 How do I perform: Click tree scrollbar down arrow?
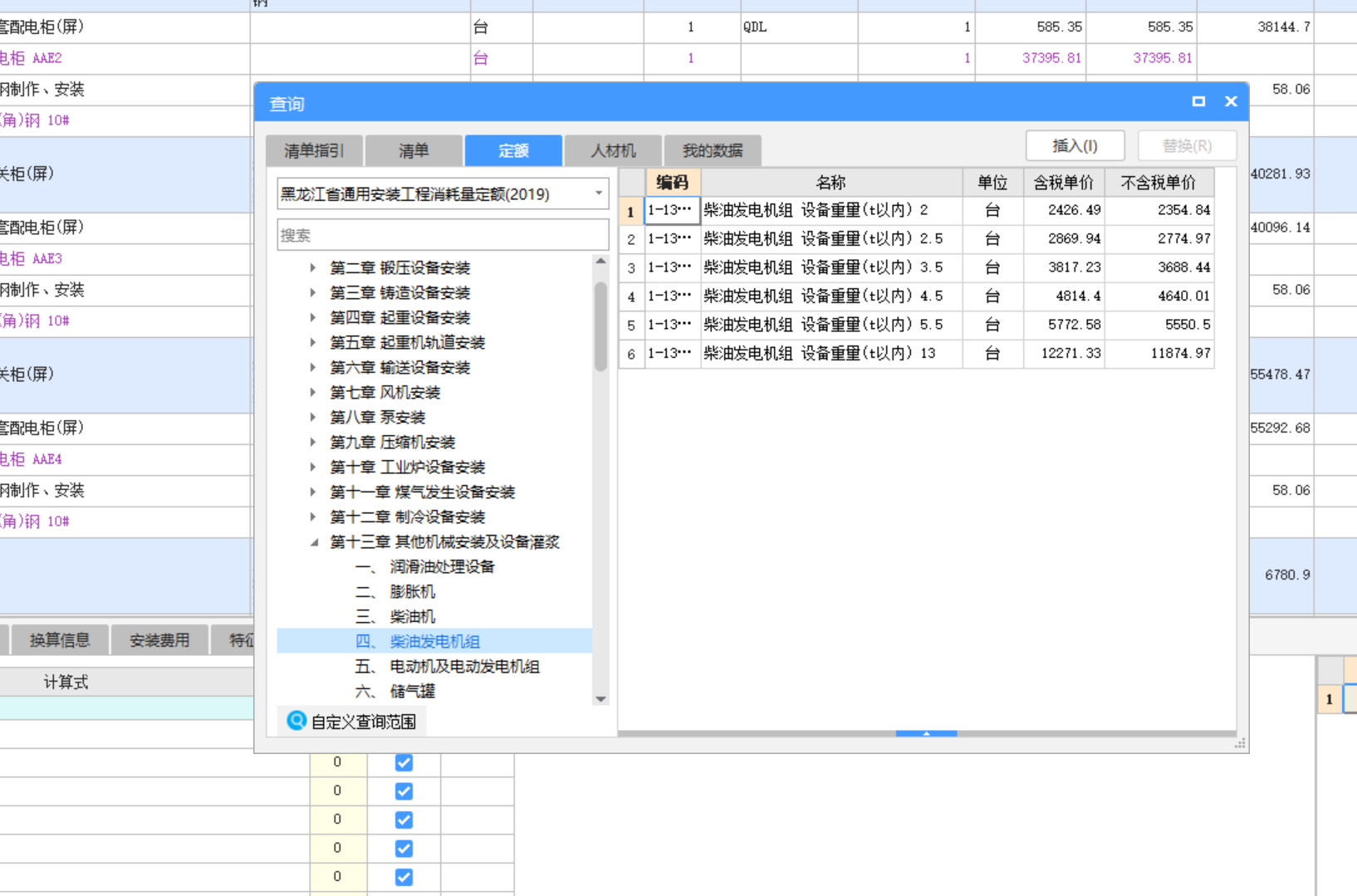(600, 699)
